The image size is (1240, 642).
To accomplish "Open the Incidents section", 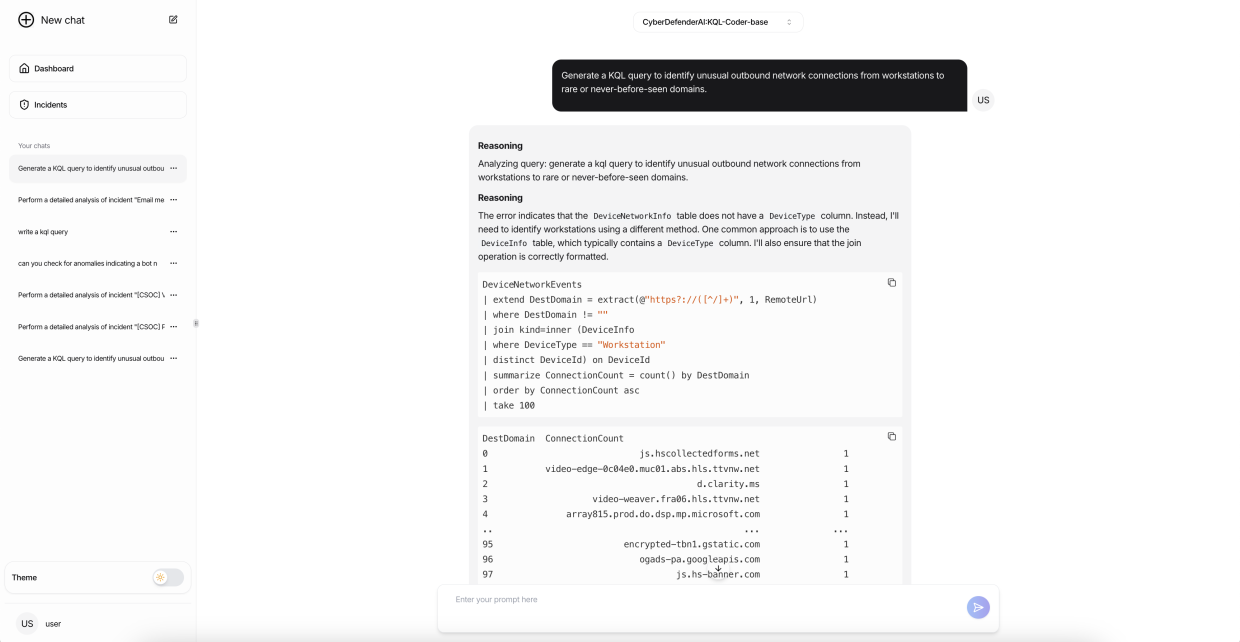I will coord(97,104).
